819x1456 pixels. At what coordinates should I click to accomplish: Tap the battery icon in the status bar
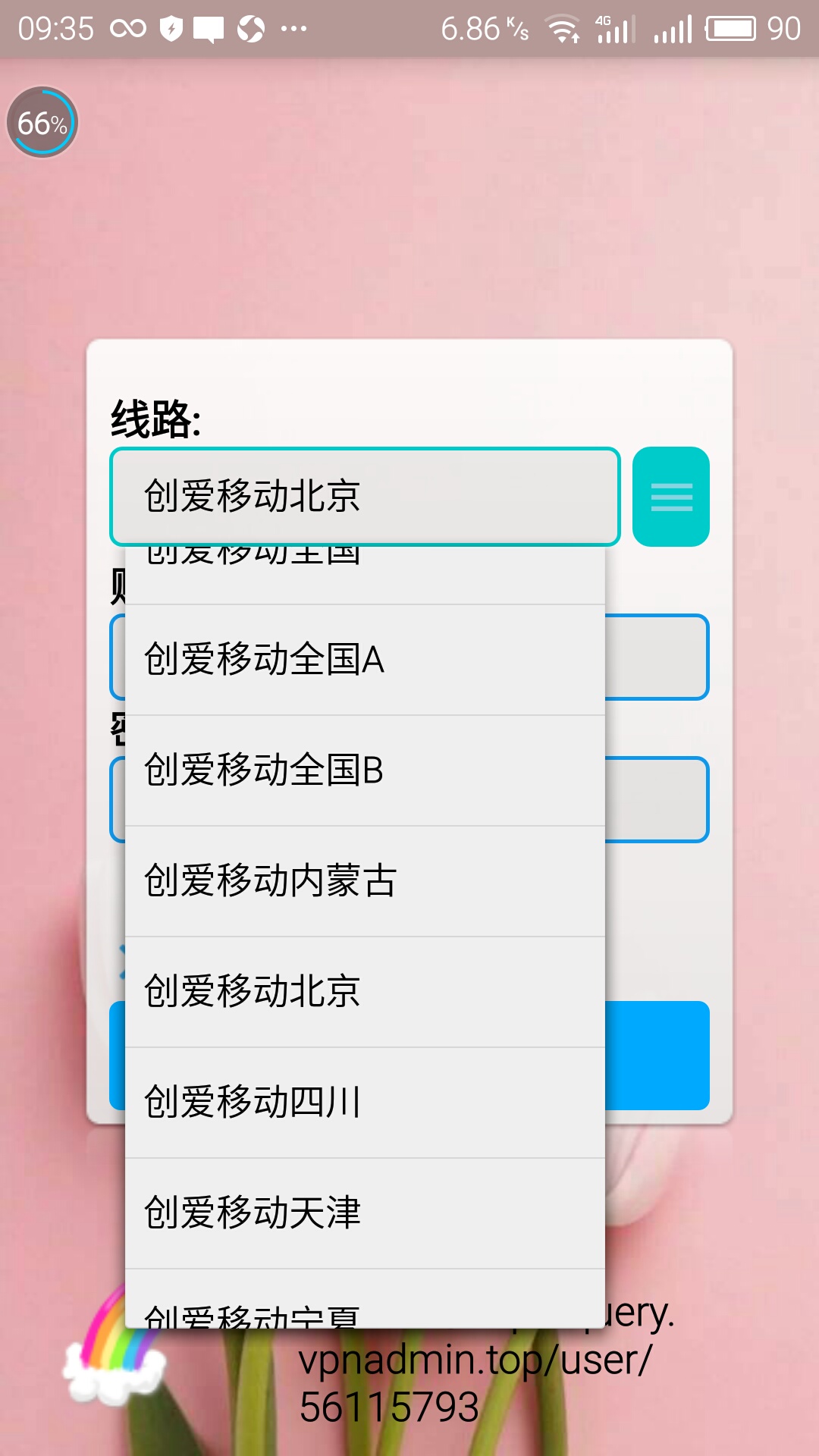tap(730, 29)
